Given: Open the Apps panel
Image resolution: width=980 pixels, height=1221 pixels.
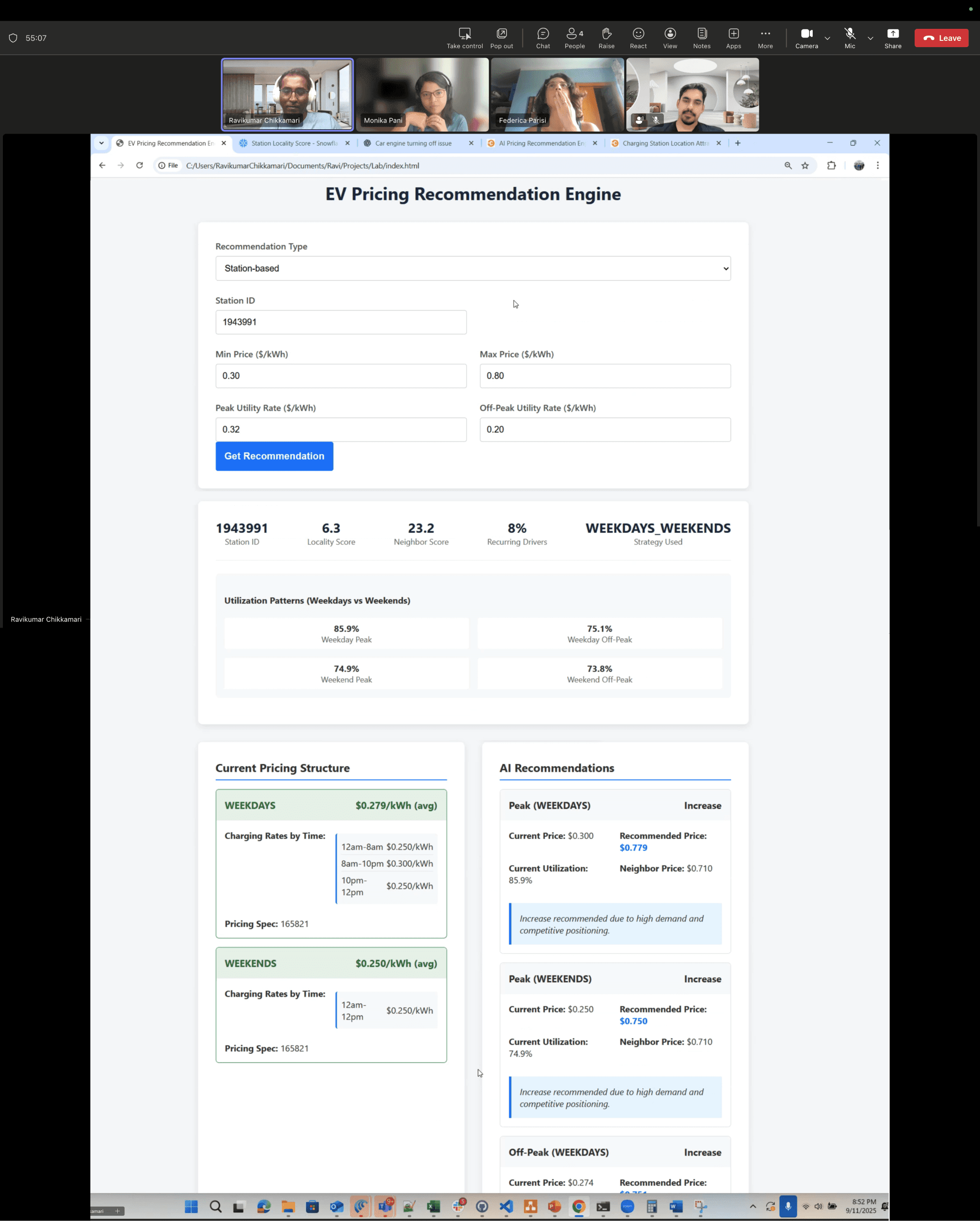Looking at the screenshot, I should coord(733,38).
